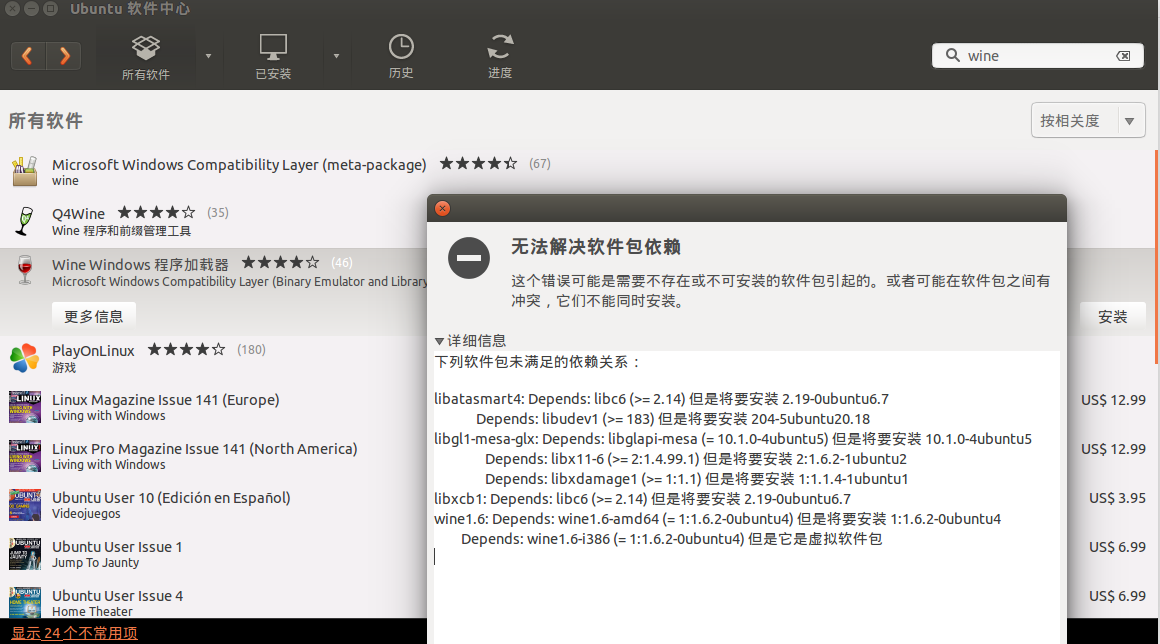Image resolution: width=1160 pixels, height=644 pixels.
Task: Click Ubuntu User Issue 1 cover thumbnail
Action: tap(24, 554)
